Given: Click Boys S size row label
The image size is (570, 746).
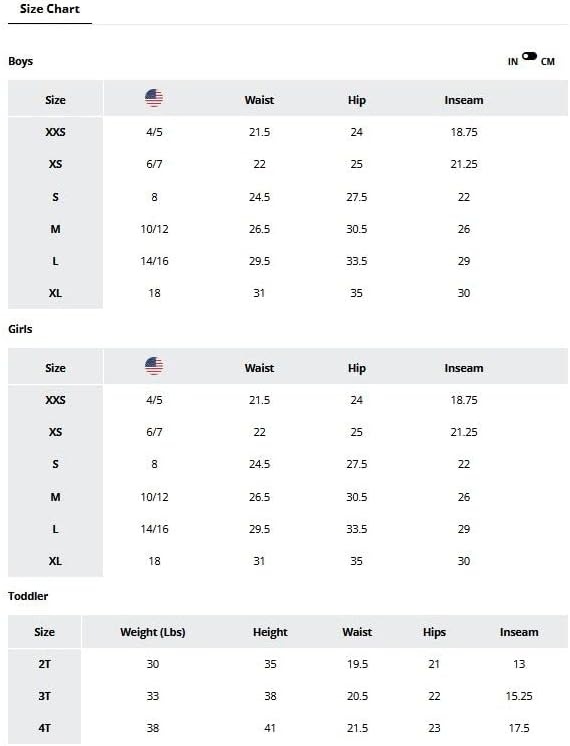Looking at the screenshot, I should tap(55, 197).
